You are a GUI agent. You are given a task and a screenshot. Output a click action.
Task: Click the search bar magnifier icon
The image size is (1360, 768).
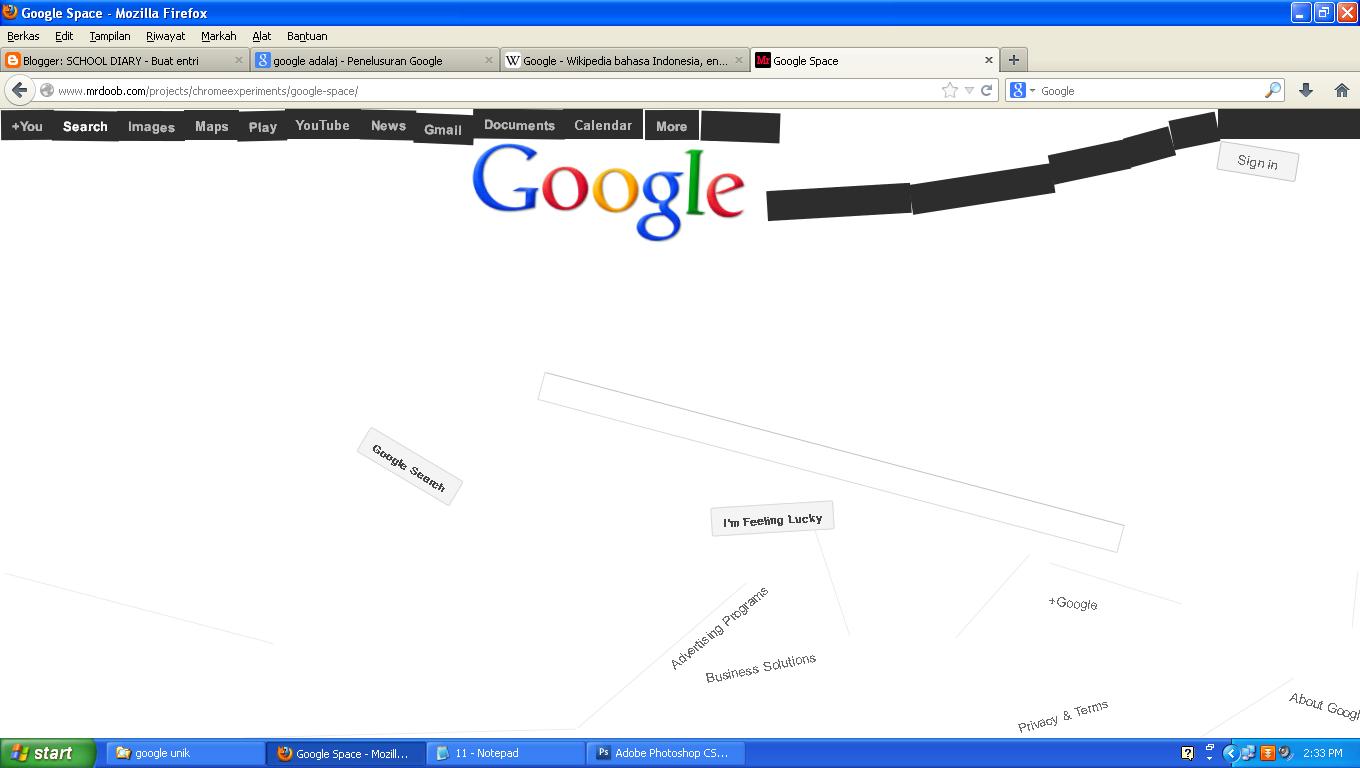tap(1273, 90)
